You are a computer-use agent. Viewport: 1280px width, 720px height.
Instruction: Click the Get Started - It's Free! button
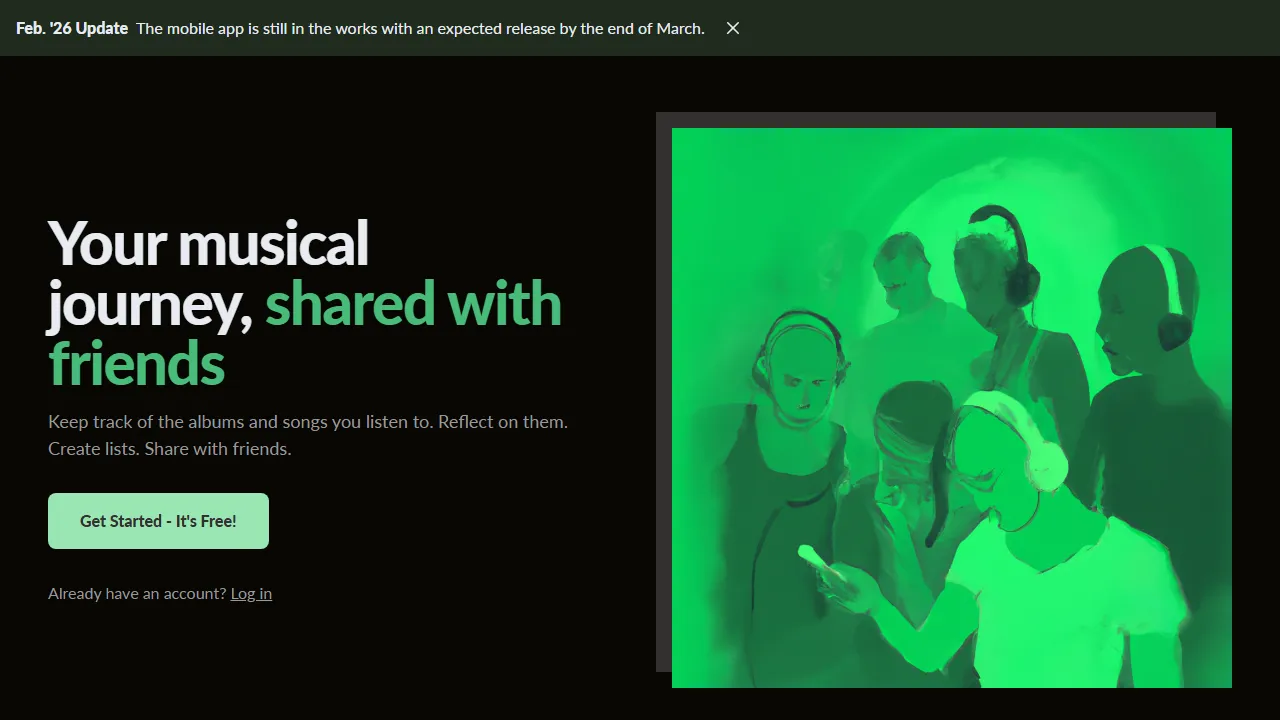[x=158, y=521]
